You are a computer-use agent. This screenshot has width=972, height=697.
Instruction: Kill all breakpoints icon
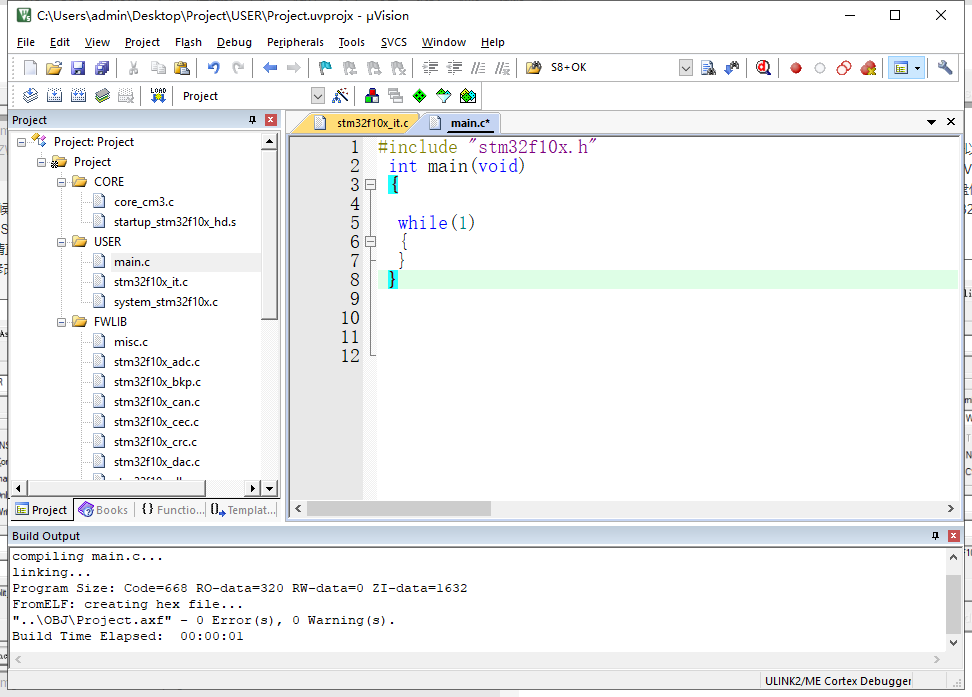click(x=868, y=68)
